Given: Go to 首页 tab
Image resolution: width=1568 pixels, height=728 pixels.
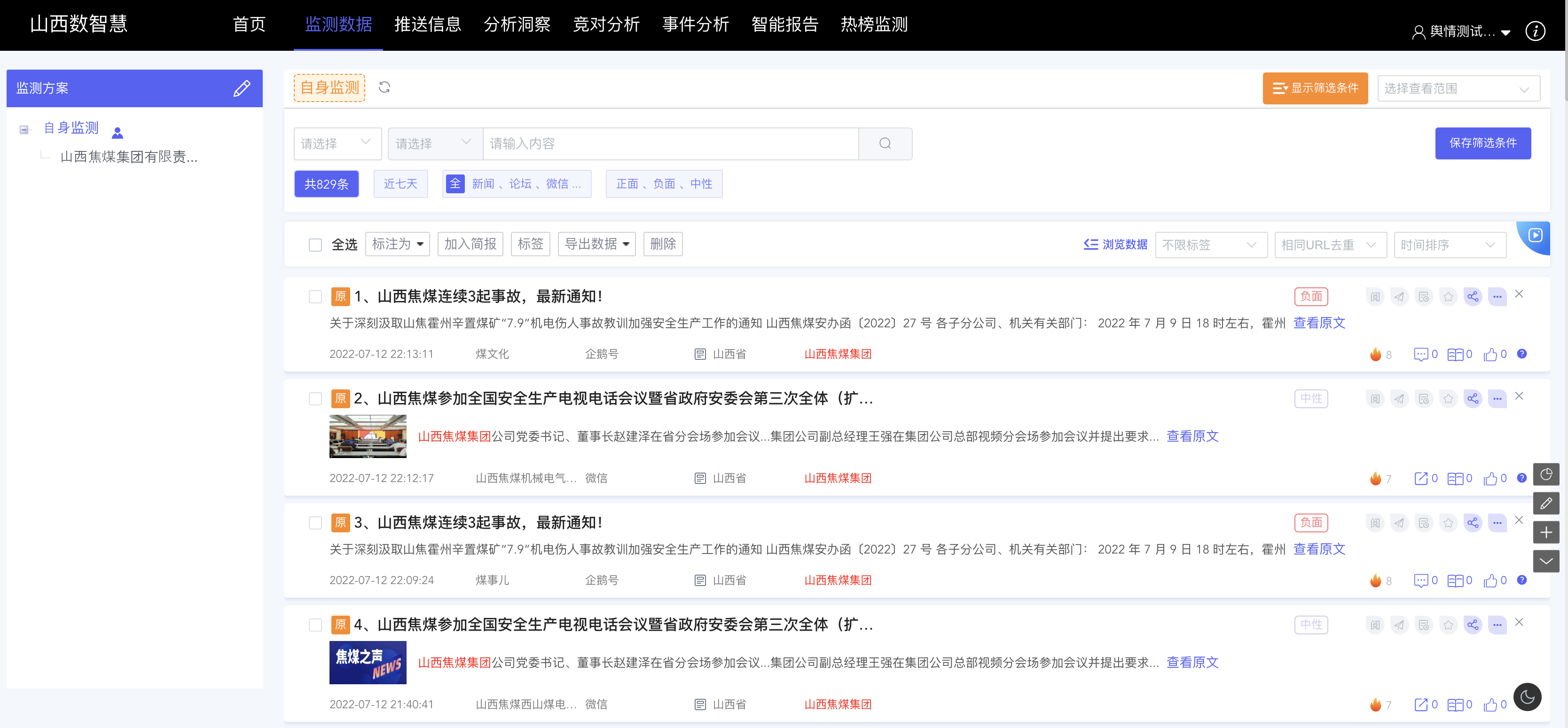Looking at the screenshot, I should (249, 24).
